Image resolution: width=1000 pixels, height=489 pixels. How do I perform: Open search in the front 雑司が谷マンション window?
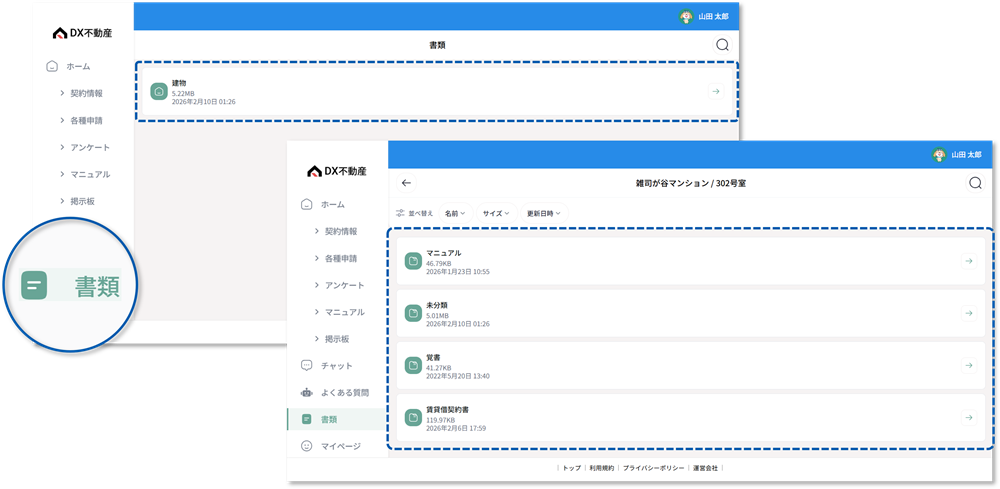point(974,183)
